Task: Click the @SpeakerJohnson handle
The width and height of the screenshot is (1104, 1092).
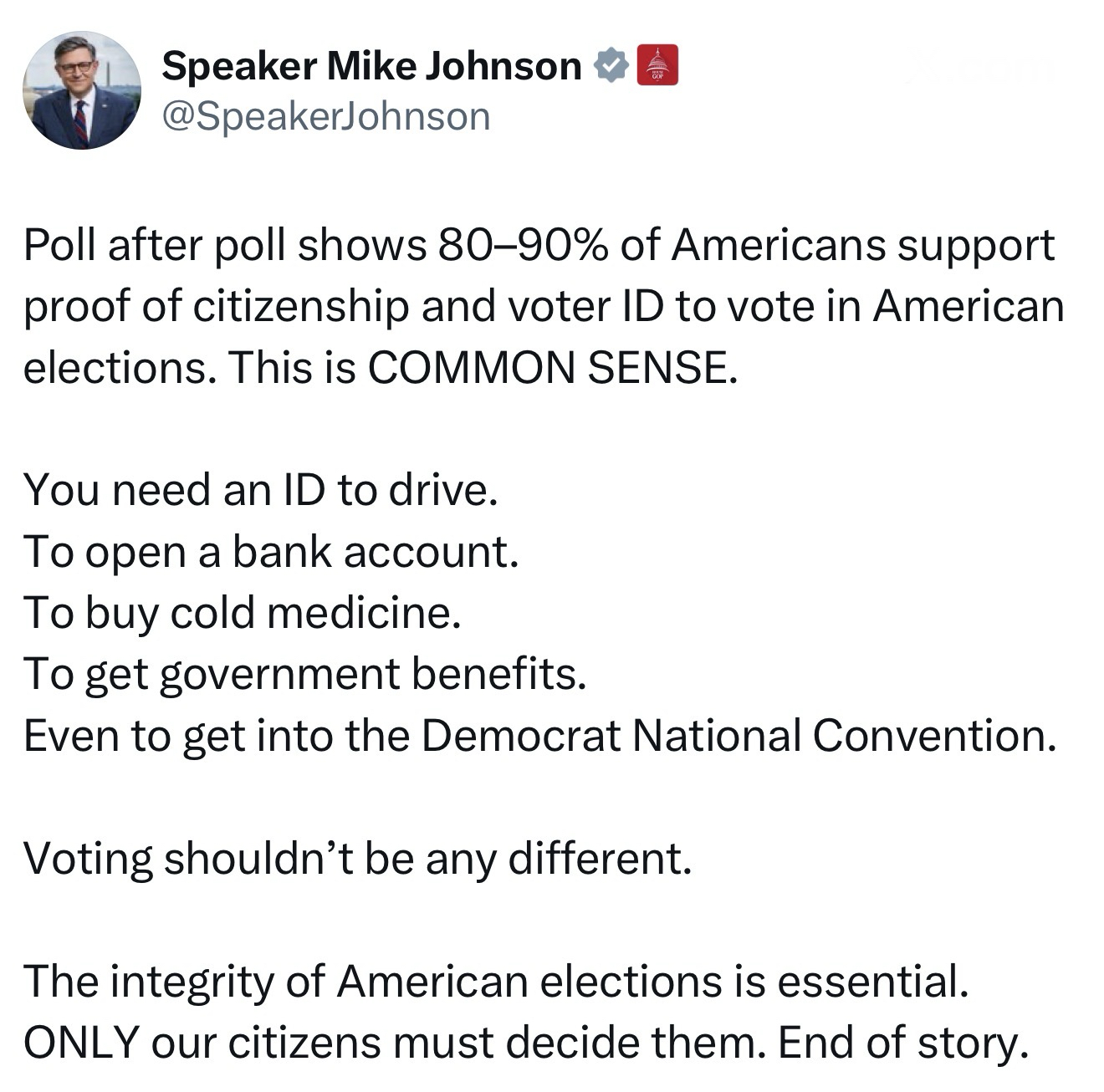Action: point(326,116)
